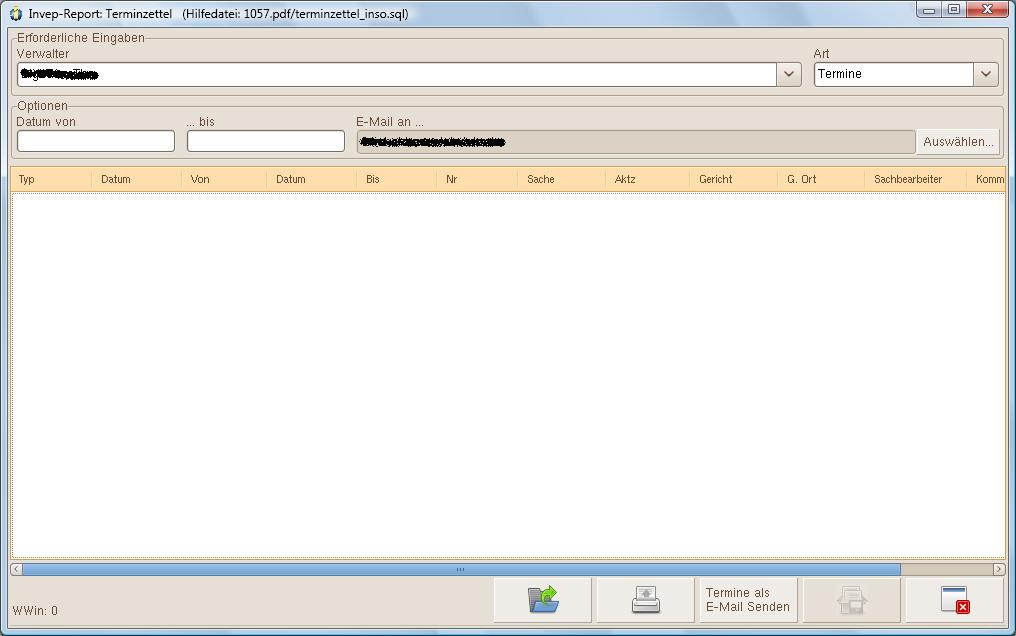Sort by the Typ column header
The width and height of the screenshot is (1016, 636).
click(51, 179)
